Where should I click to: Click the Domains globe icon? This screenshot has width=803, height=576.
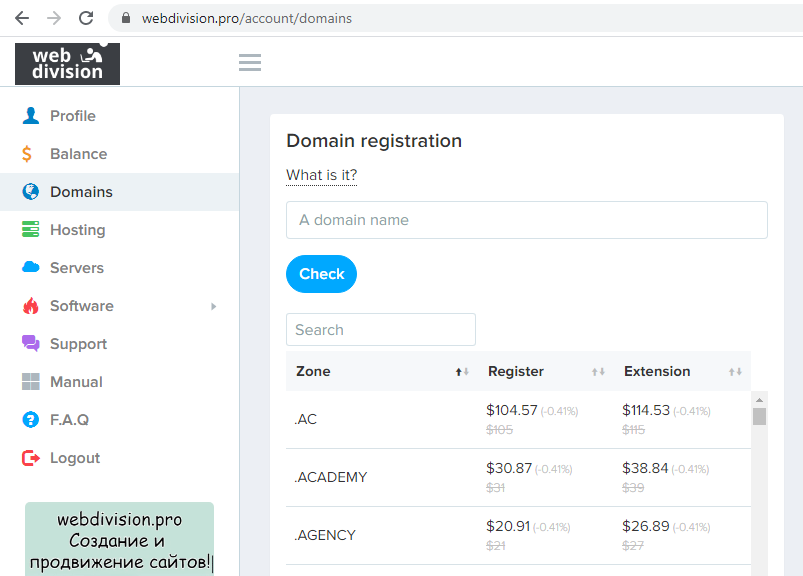point(31,192)
